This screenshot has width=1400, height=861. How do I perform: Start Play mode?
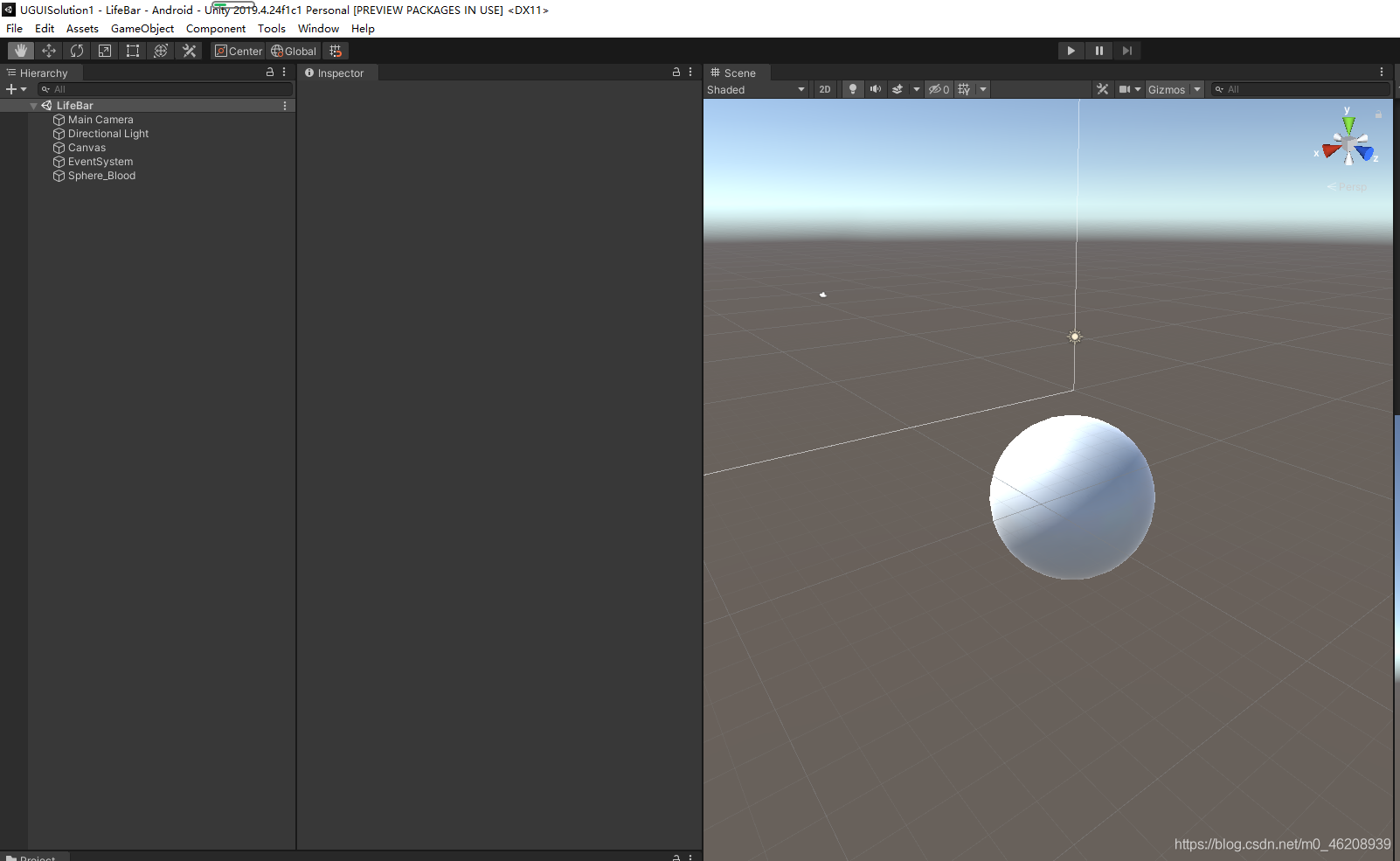1071,51
